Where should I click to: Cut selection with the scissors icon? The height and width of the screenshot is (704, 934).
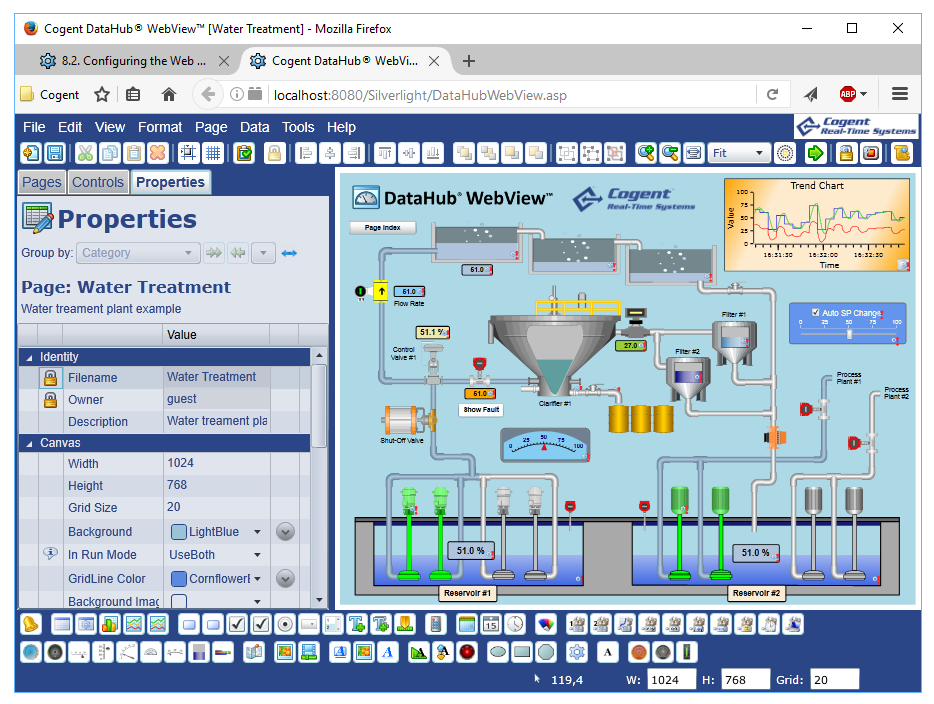coord(86,154)
